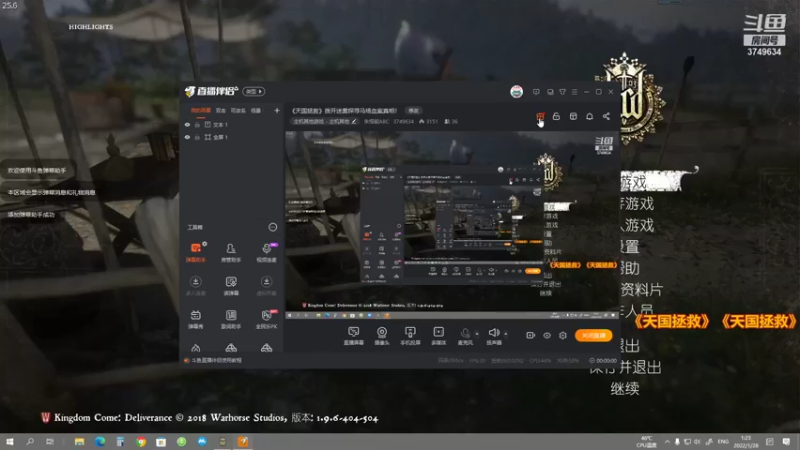Add a 摄像头 camera source

[382, 336]
